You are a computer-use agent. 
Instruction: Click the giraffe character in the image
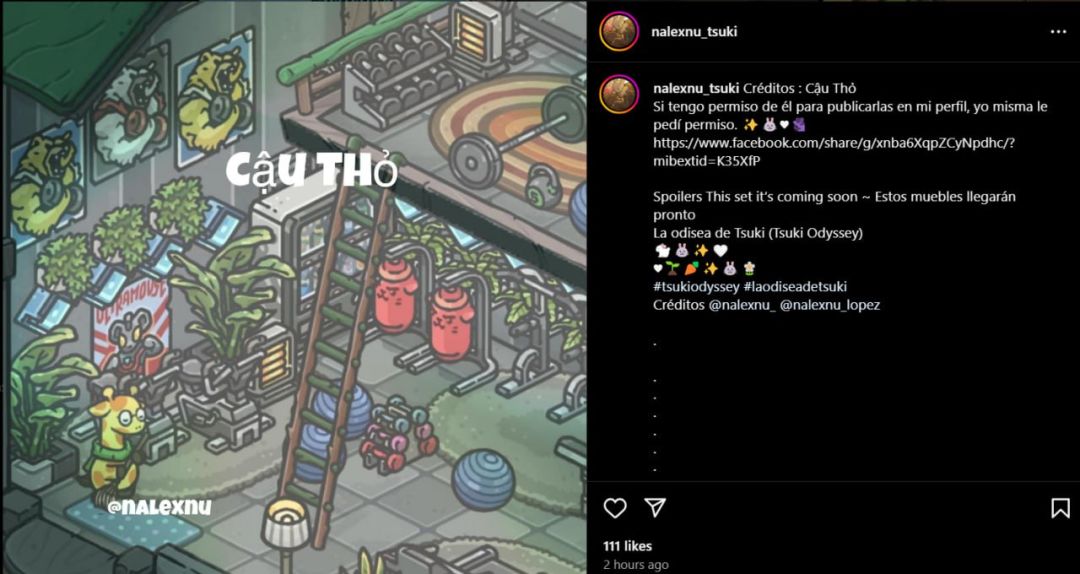click(x=117, y=440)
